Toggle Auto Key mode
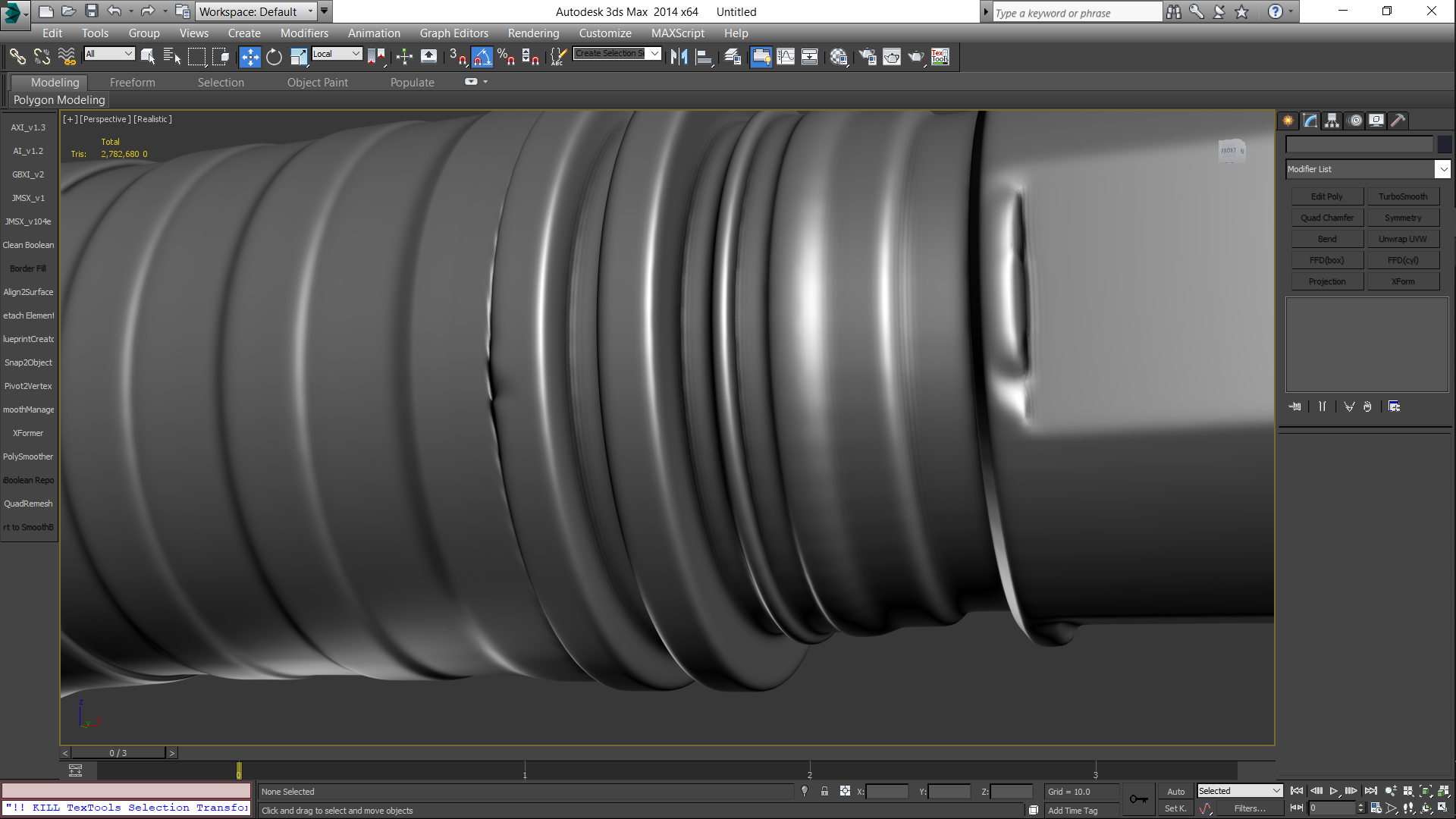 click(x=1175, y=791)
